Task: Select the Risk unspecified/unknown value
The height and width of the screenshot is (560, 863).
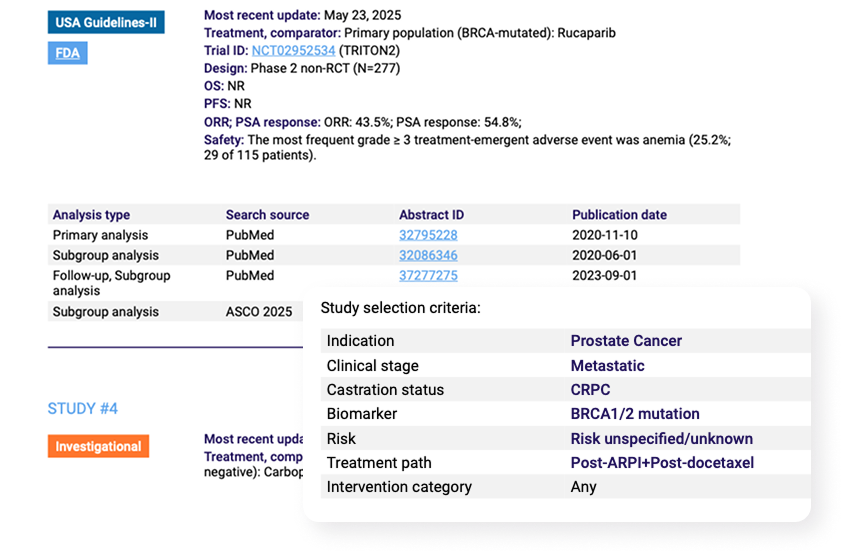Action: coord(662,439)
